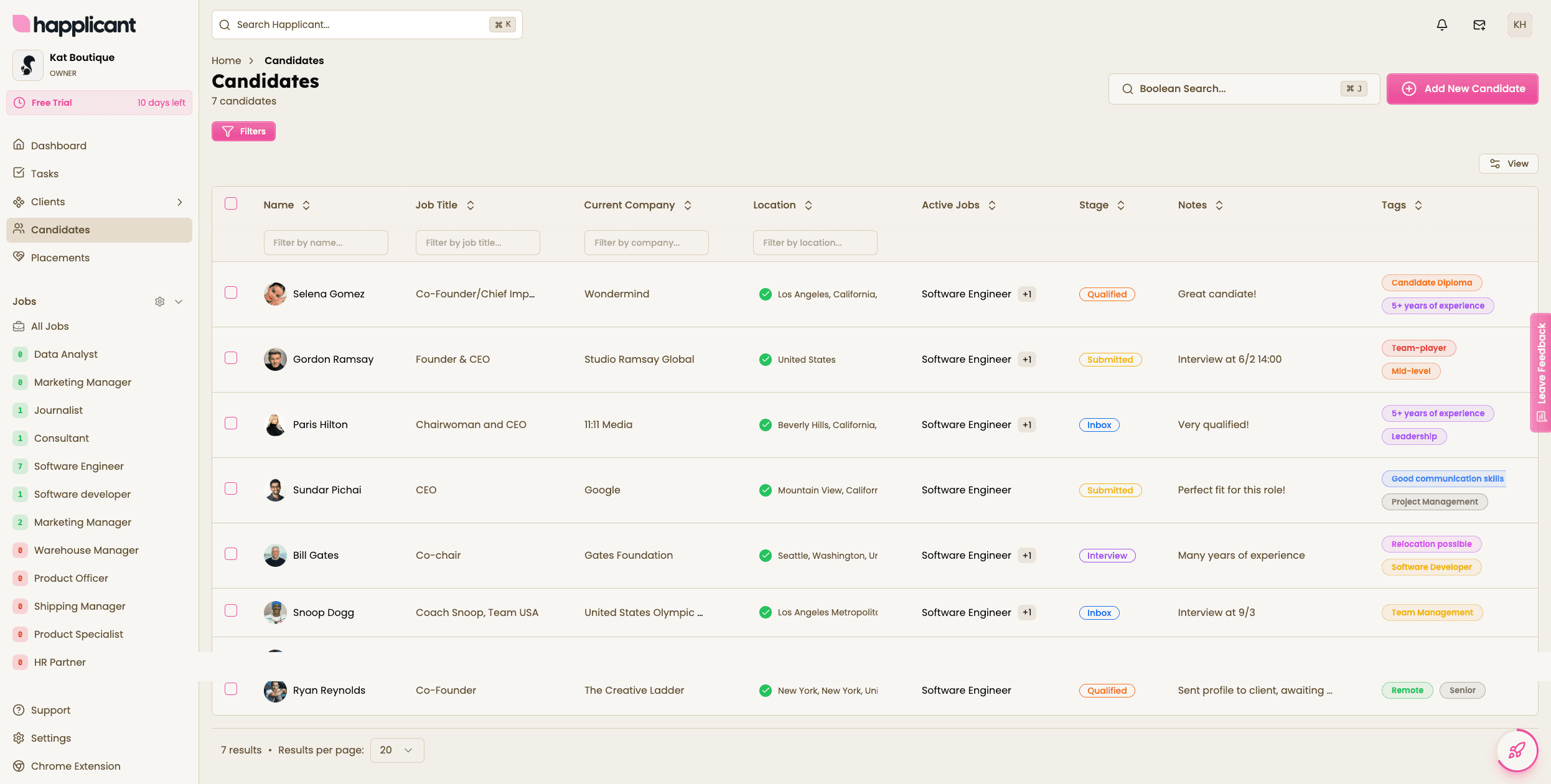Open Placements in the sidebar

tap(60, 258)
